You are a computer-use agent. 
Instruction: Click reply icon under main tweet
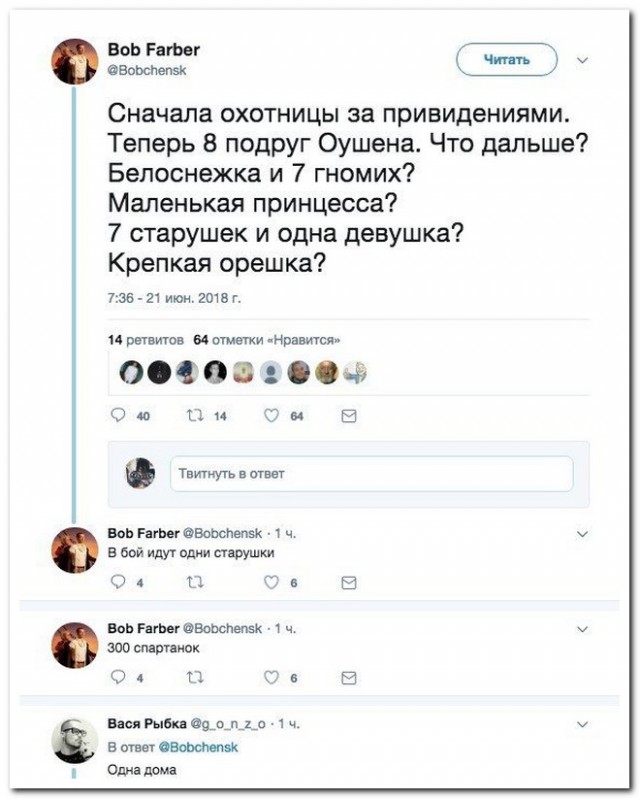coord(117,416)
